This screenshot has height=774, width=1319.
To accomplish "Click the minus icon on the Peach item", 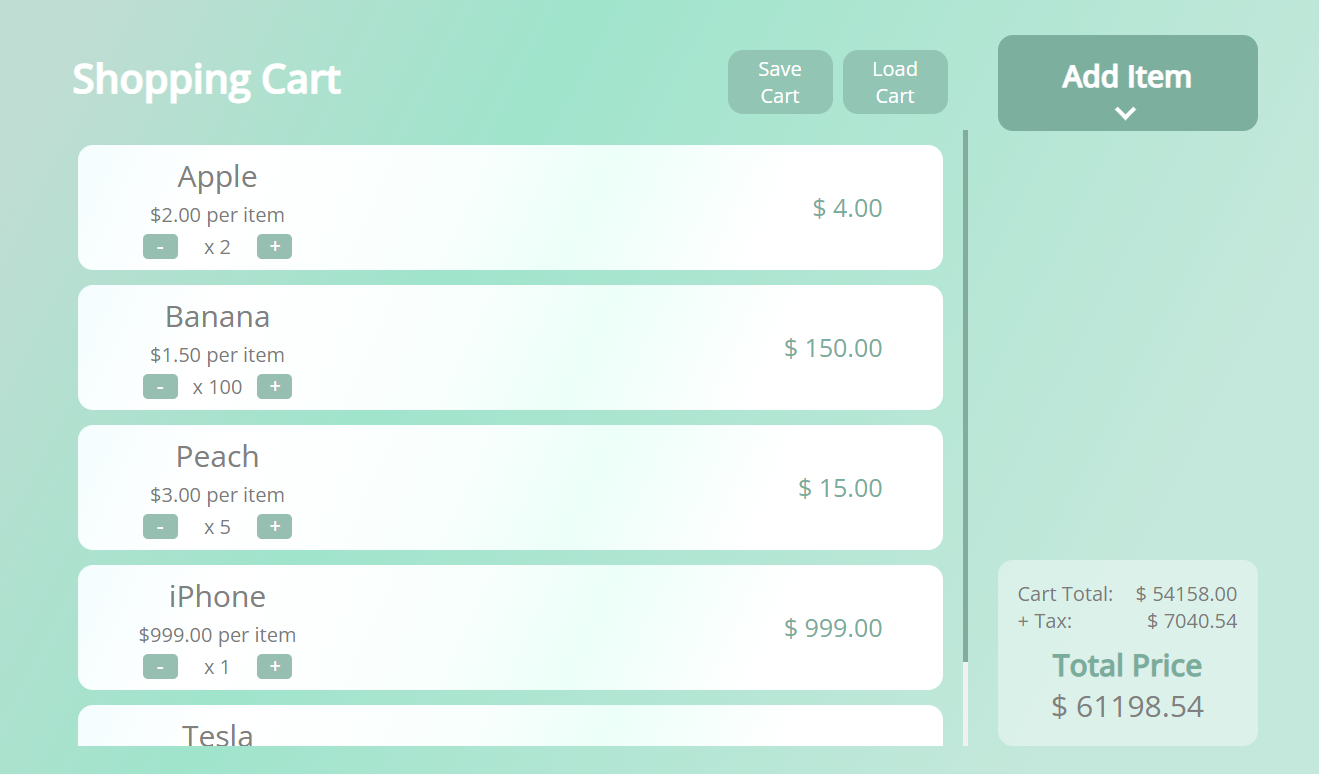I will pyautogui.click(x=160, y=526).
